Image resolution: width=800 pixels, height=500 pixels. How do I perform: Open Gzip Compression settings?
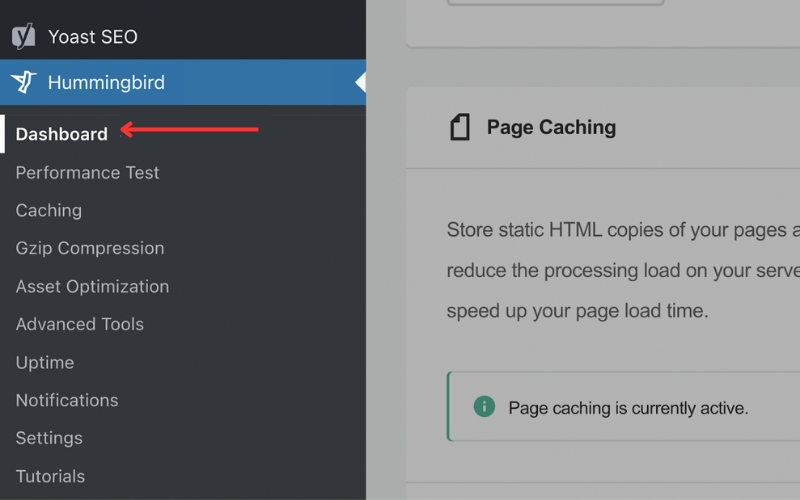[90, 248]
